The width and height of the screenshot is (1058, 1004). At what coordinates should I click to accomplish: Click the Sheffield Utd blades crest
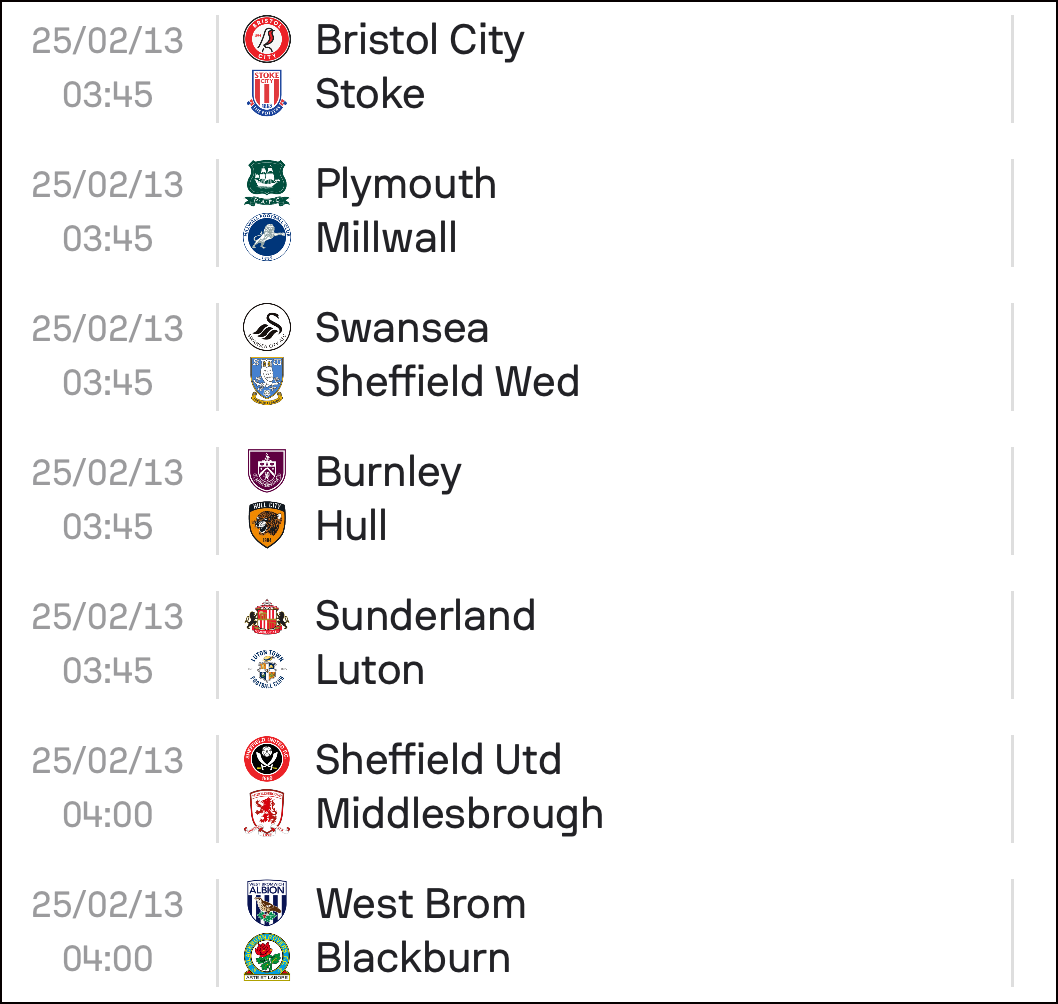point(267,759)
